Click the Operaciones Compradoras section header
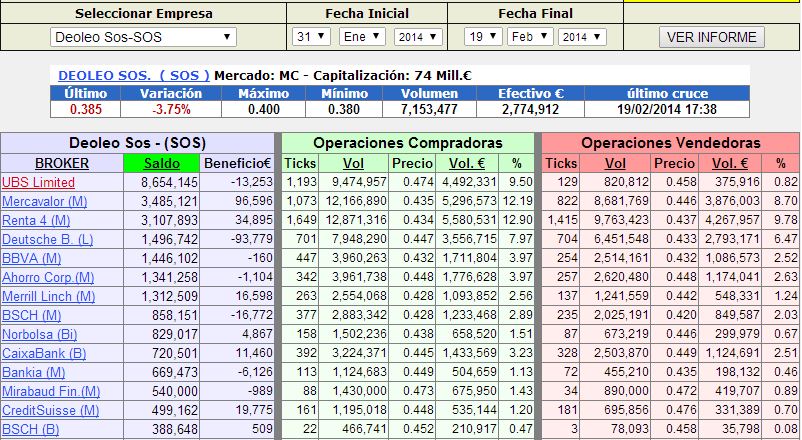The image size is (802, 440). tap(408, 143)
